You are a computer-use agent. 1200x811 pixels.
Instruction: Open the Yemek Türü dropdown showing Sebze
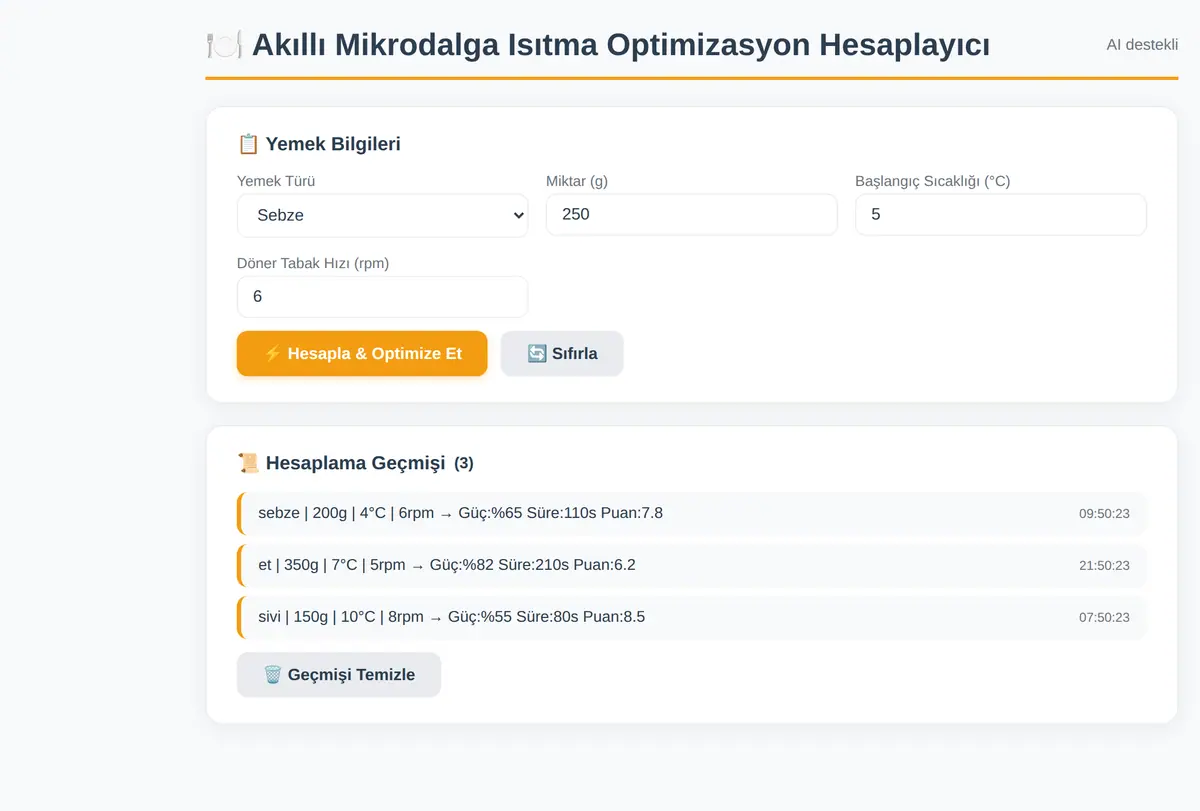coord(382,215)
